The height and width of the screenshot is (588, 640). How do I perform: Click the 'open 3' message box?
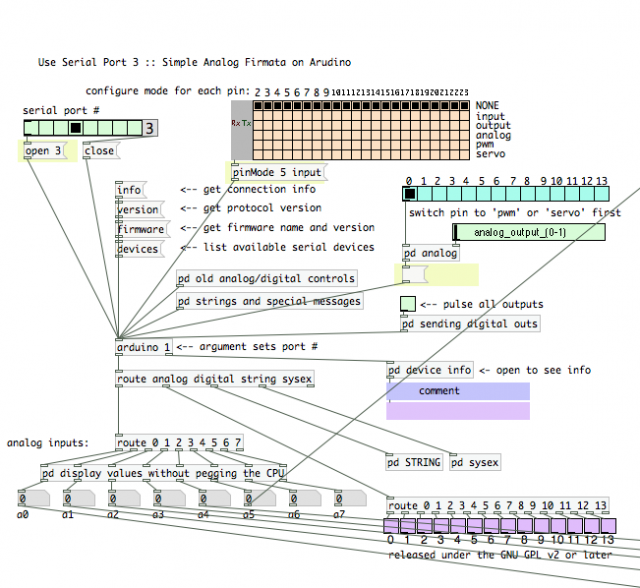point(44,151)
